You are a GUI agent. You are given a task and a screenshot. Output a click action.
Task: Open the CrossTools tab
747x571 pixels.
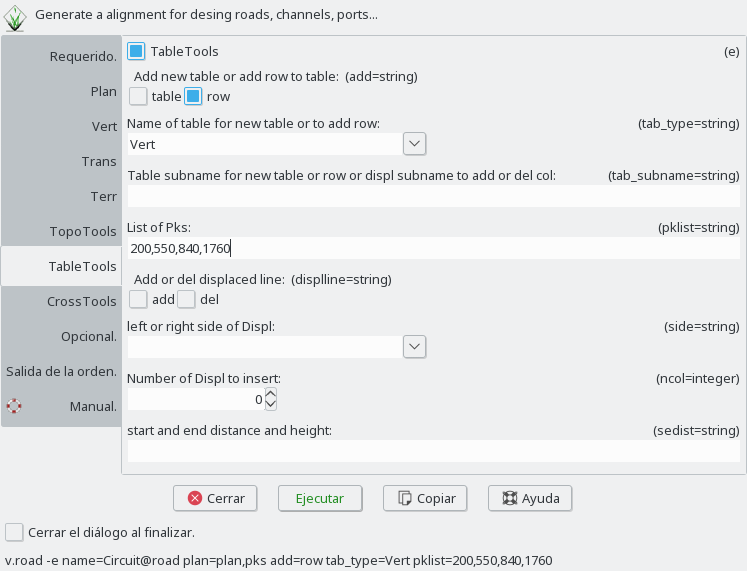point(82,301)
